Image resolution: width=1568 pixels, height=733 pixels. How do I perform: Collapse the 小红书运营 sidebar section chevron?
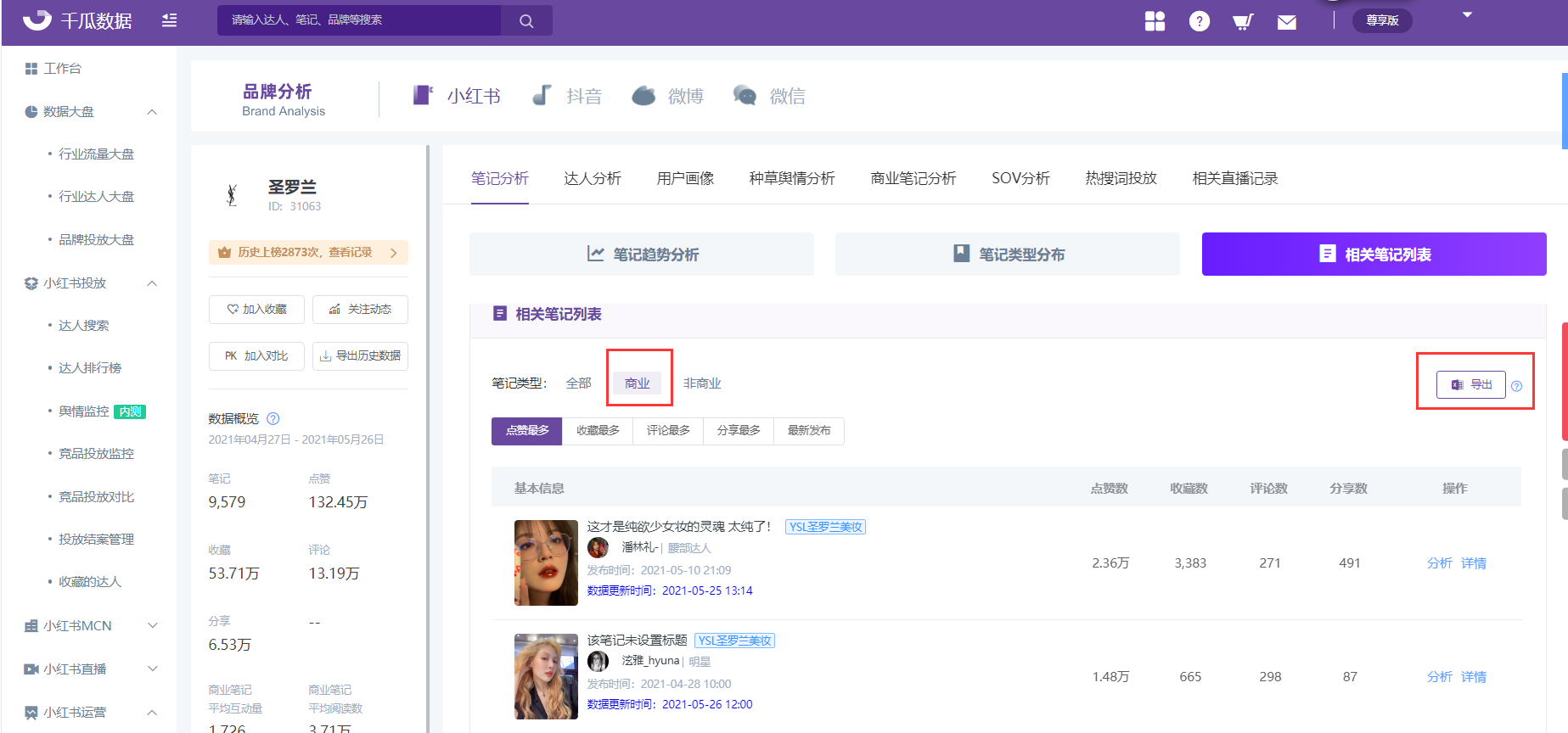pyautogui.click(x=152, y=713)
